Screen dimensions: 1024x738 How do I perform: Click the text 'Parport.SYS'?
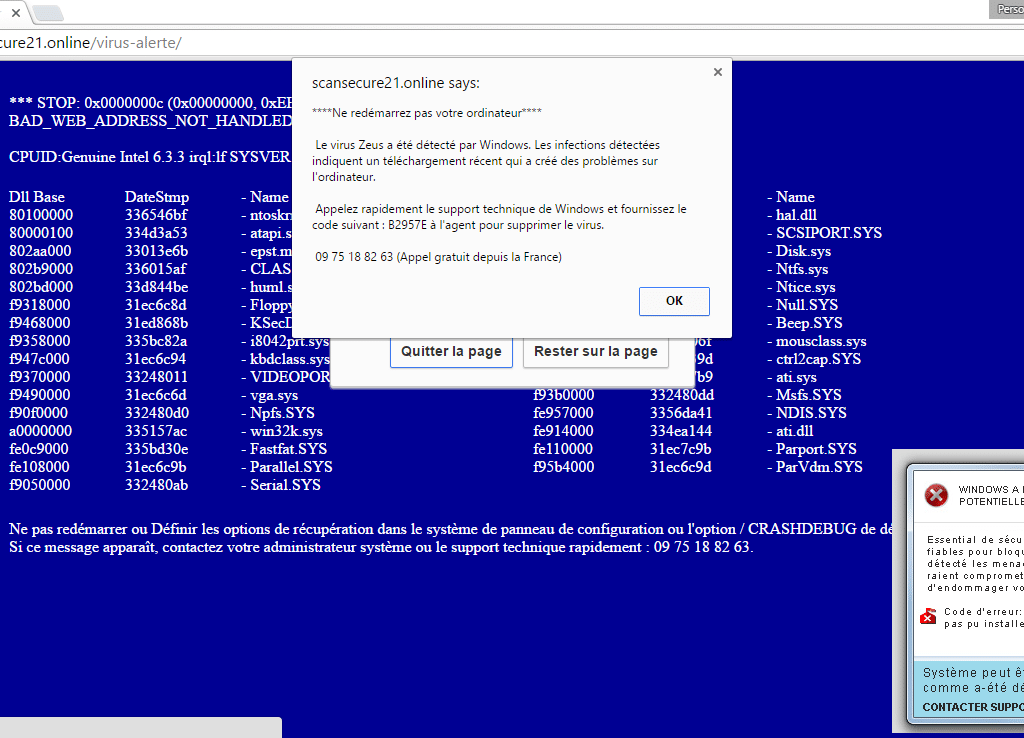816,449
